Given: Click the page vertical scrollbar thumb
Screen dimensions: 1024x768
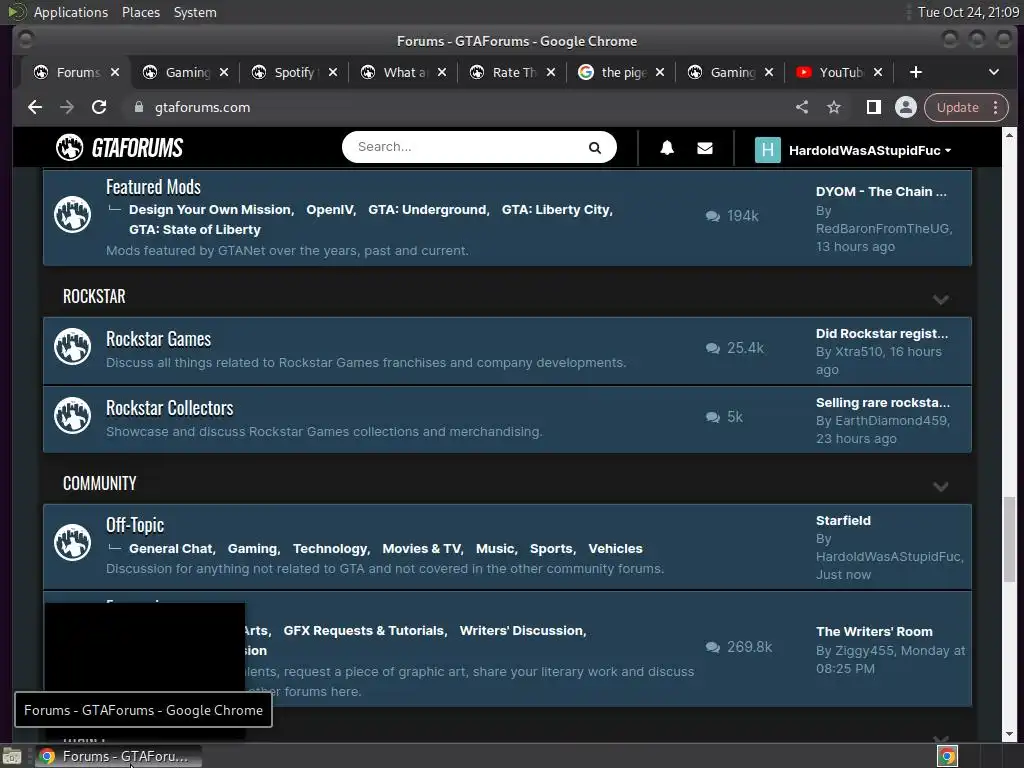Looking at the screenshot, I should pyautogui.click(x=1010, y=539).
